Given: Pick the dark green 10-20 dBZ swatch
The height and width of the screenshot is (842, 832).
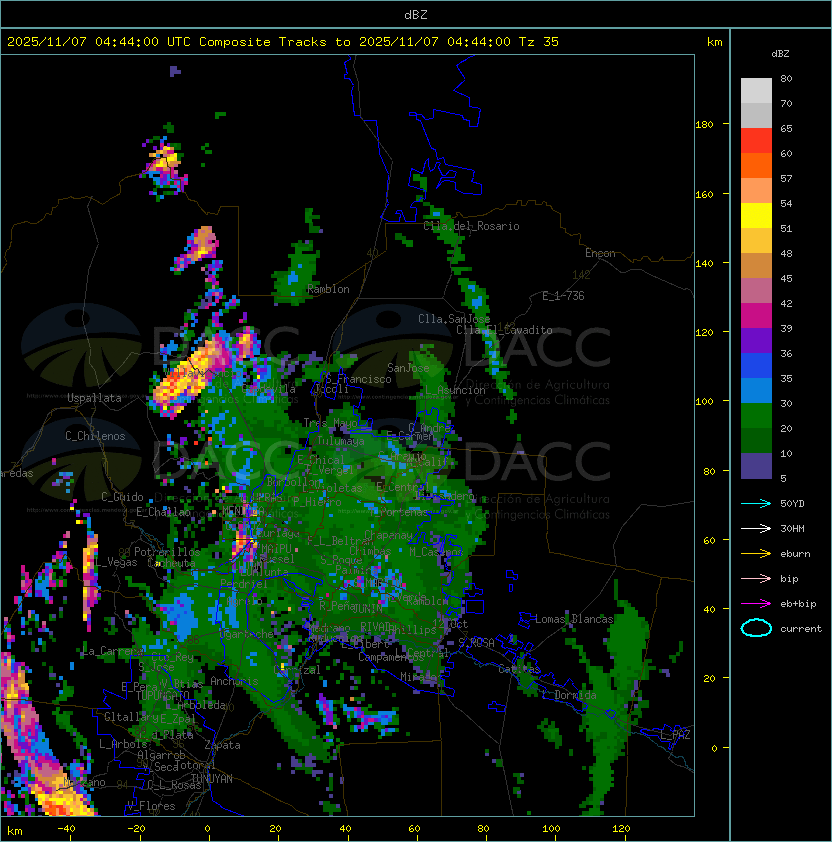Looking at the screenshot, I should (756, 440).
